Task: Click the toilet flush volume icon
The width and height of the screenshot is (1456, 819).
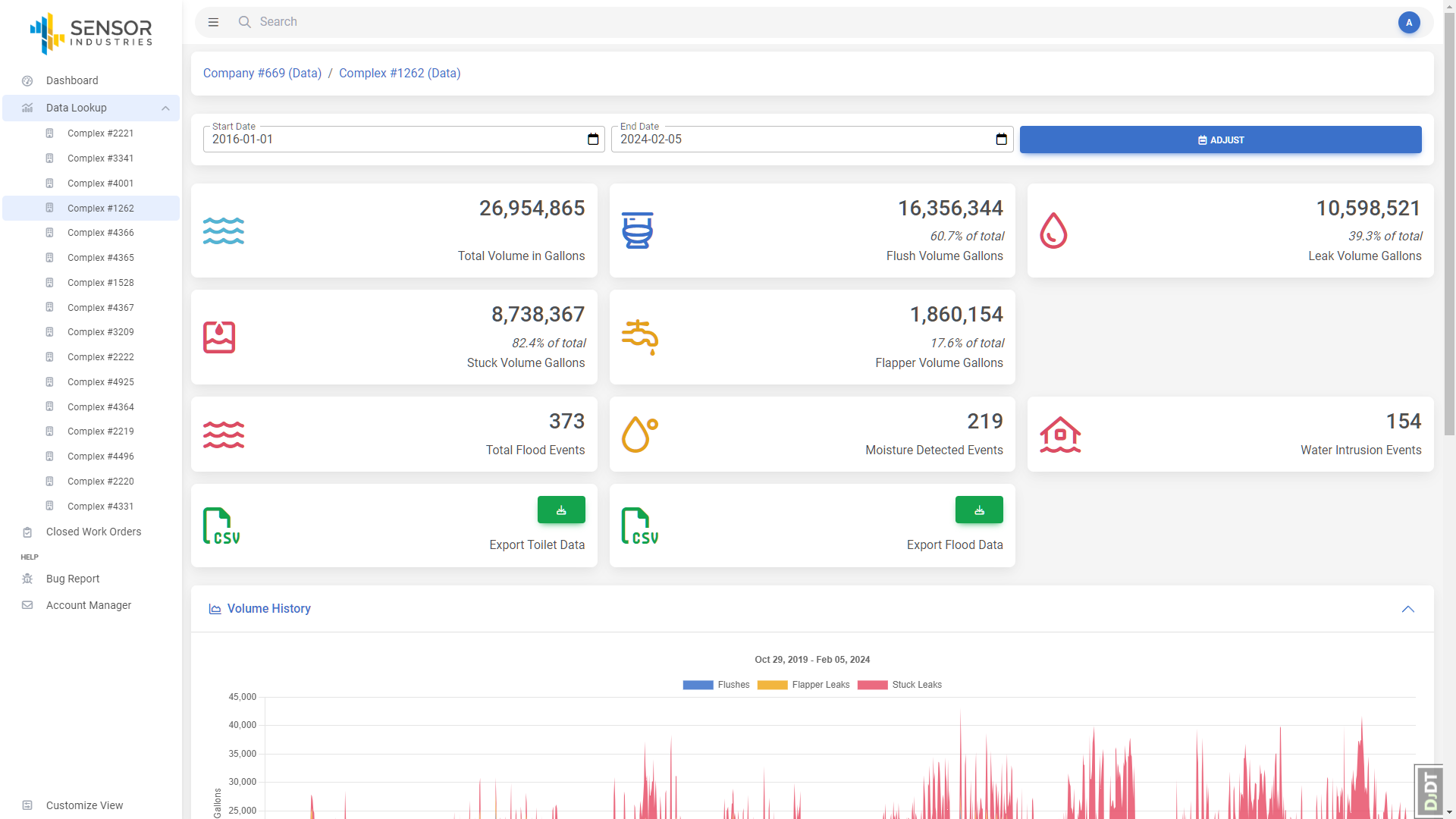Action: 637,231
